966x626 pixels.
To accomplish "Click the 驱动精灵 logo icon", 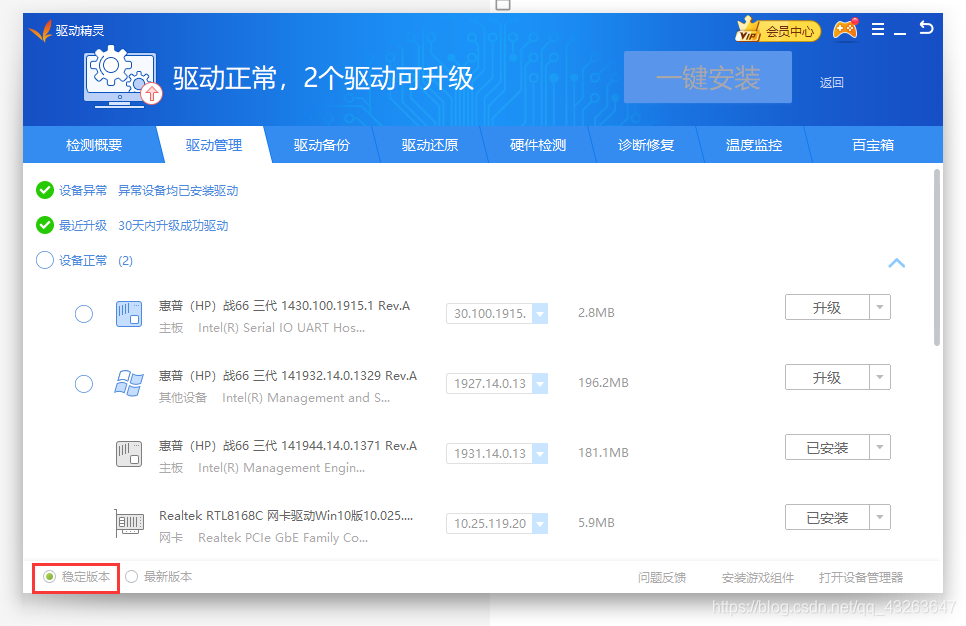I will tap(40, 30).
